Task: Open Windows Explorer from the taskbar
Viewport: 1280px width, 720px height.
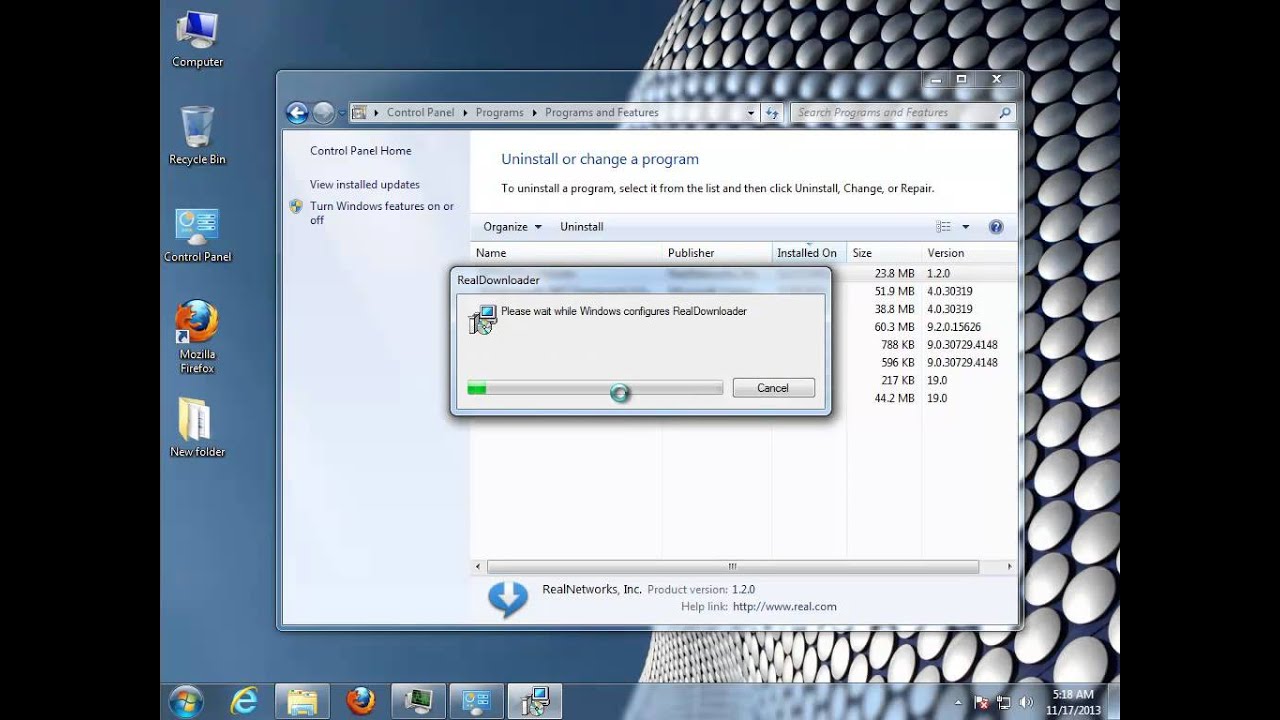Action: click(x=302, y=700)
